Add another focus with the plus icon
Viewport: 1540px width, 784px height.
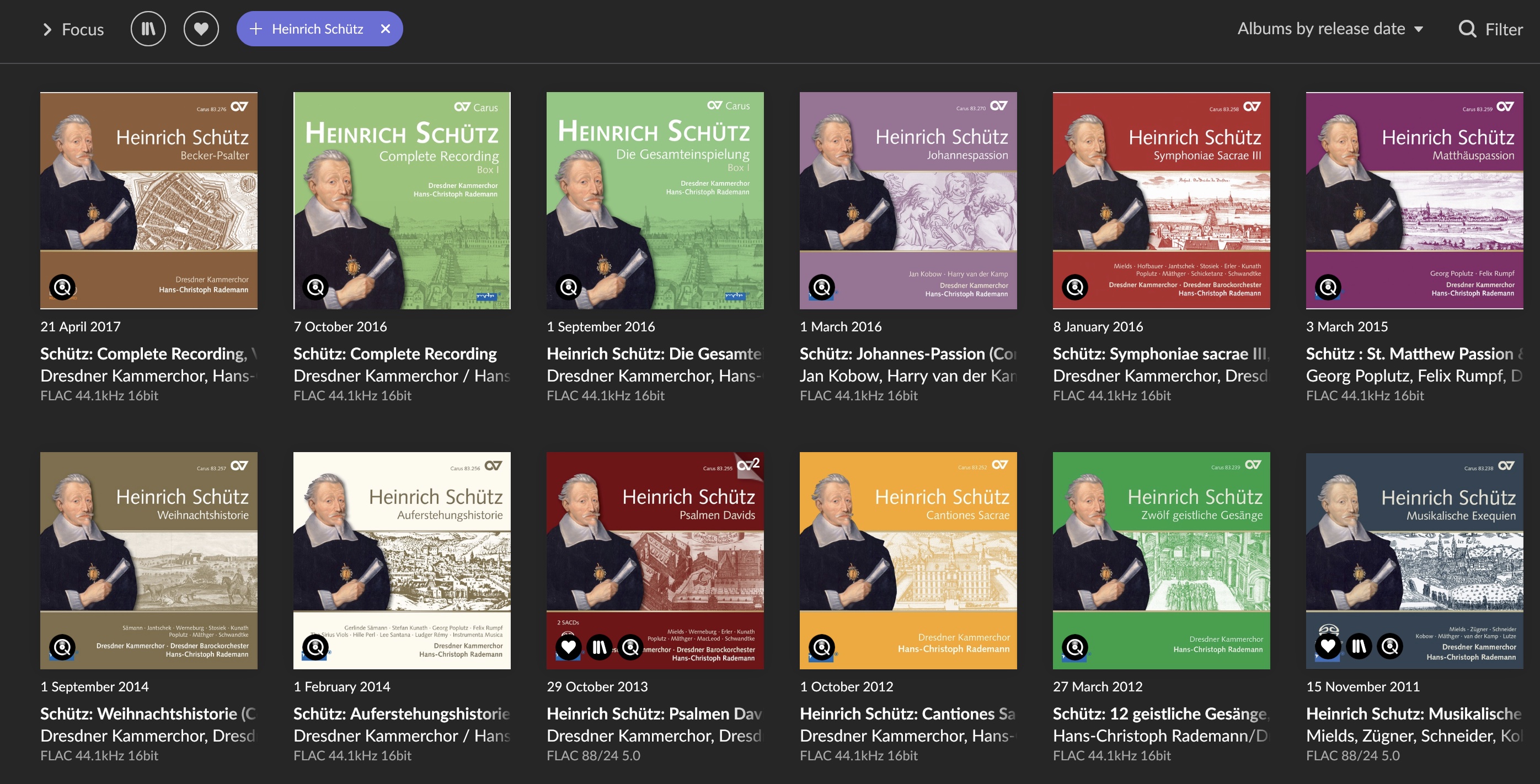pyautogui.click(x=255, y=29)
